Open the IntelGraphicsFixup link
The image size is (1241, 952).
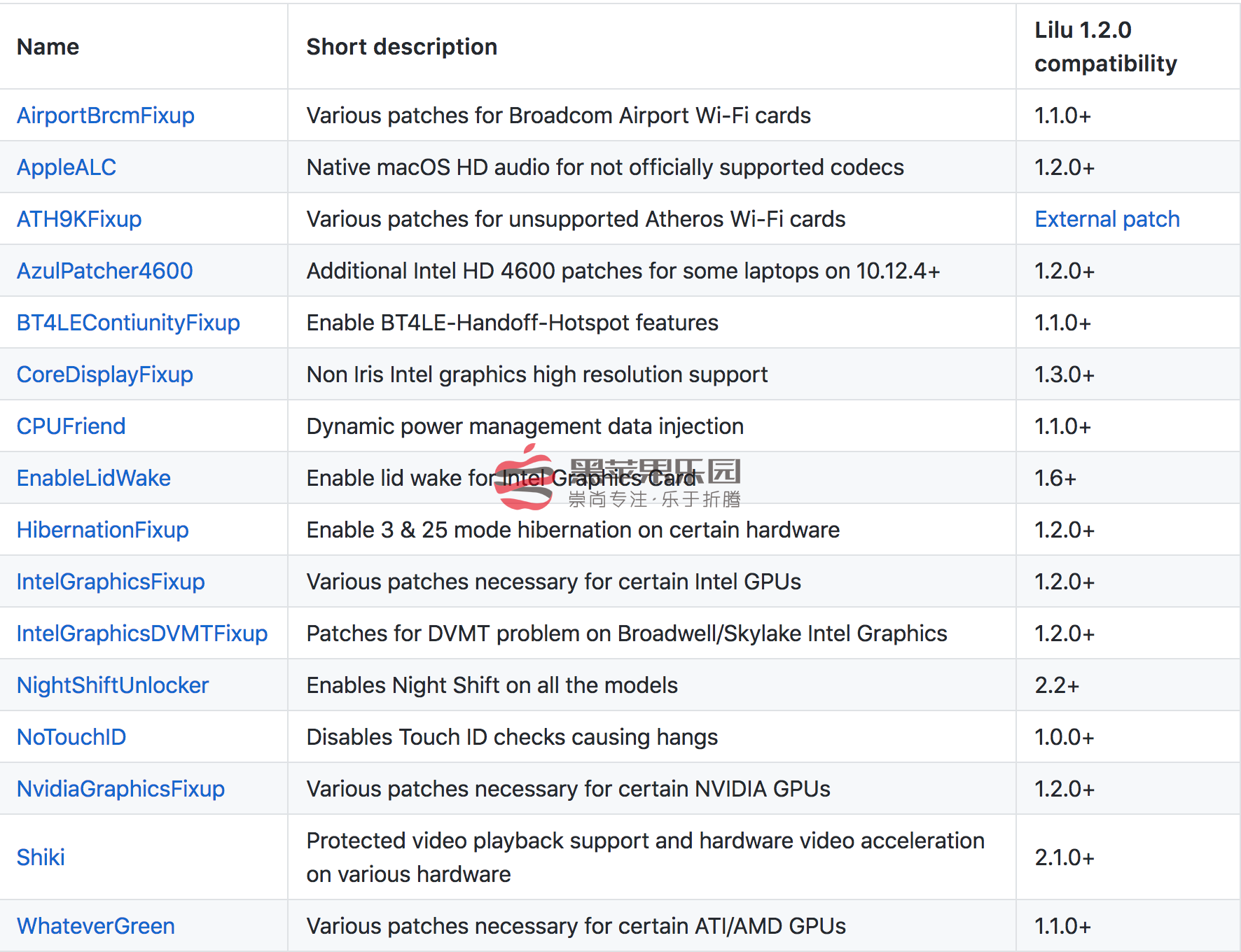click(111, 582)
